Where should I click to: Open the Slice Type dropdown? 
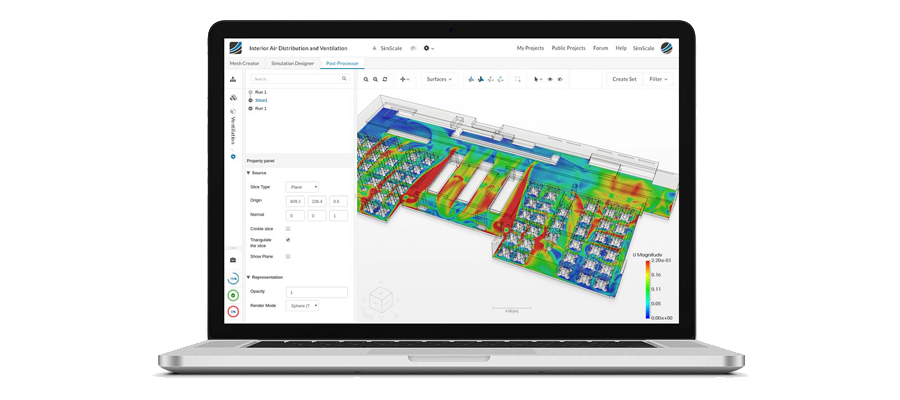302,187
